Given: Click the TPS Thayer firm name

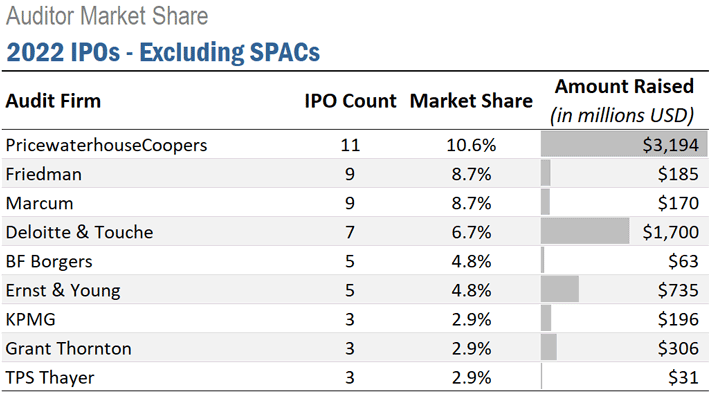Looking at the screenshot, I should (x=51, y=377).
